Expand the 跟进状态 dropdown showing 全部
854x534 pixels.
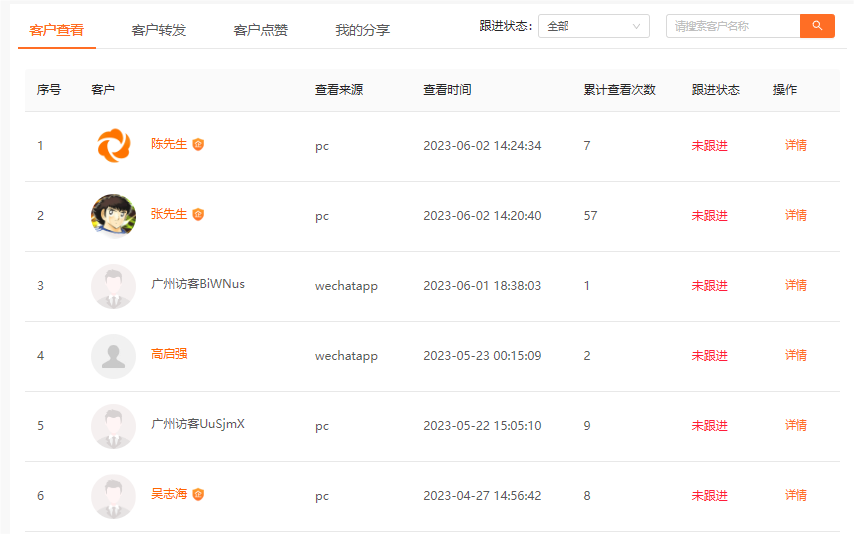click(594, 26)
